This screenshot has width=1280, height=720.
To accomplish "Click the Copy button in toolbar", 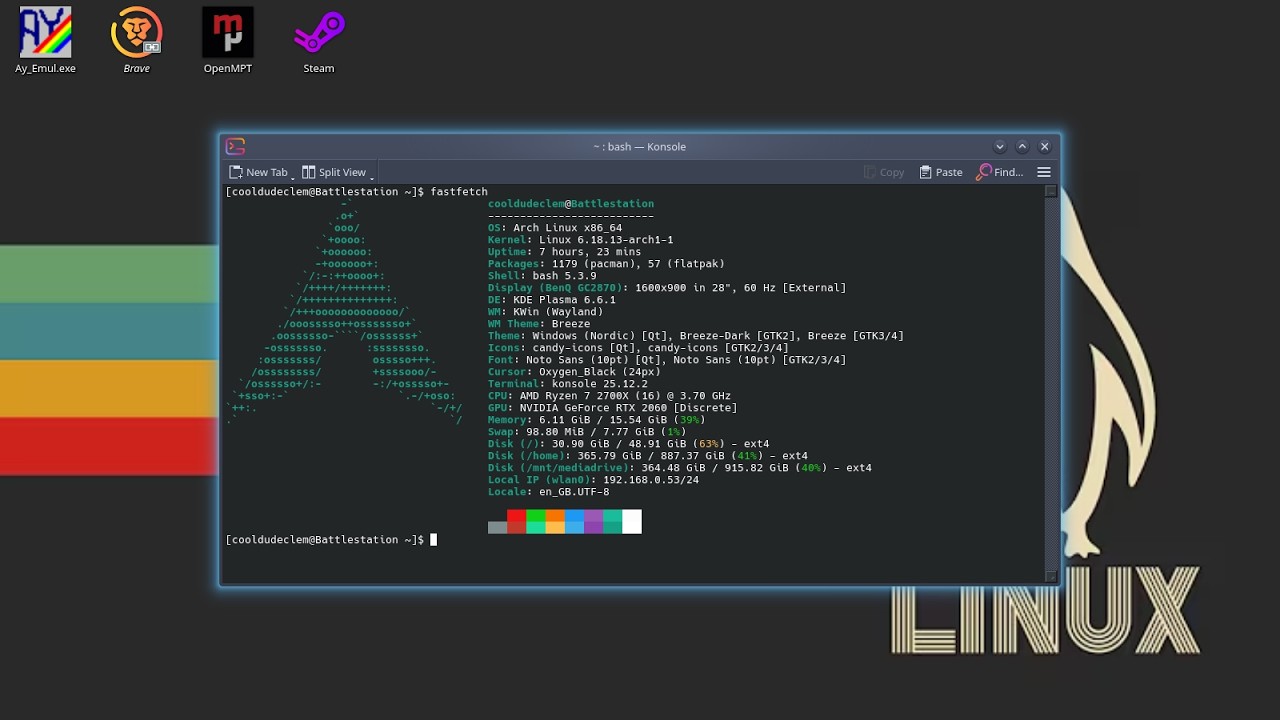I will tap(884, 172).
